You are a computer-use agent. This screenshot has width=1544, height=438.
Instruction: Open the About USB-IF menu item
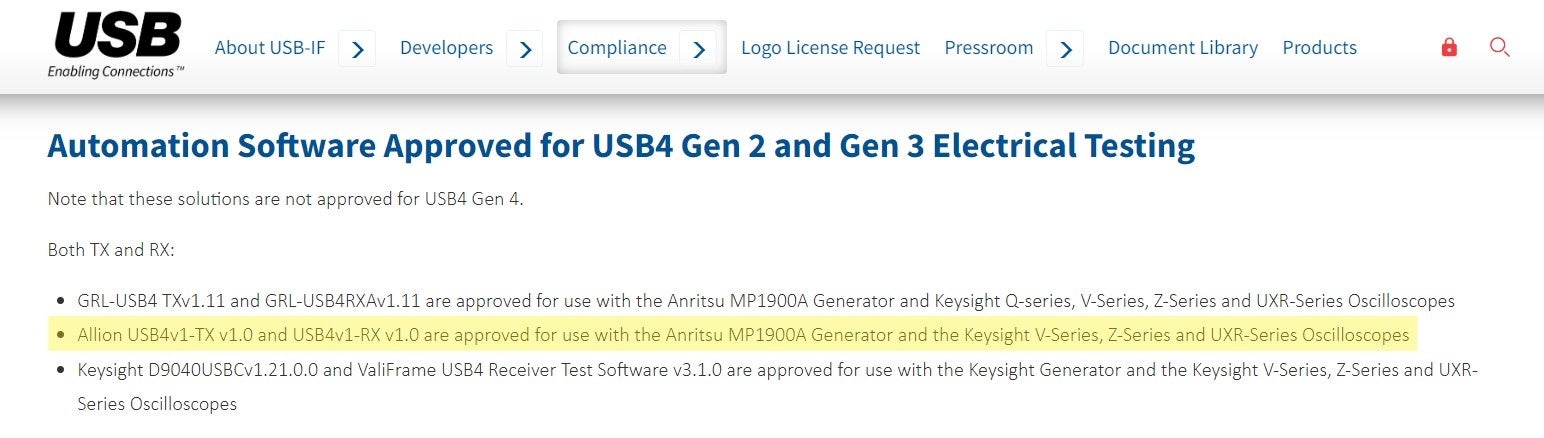(x=269, y=48)
